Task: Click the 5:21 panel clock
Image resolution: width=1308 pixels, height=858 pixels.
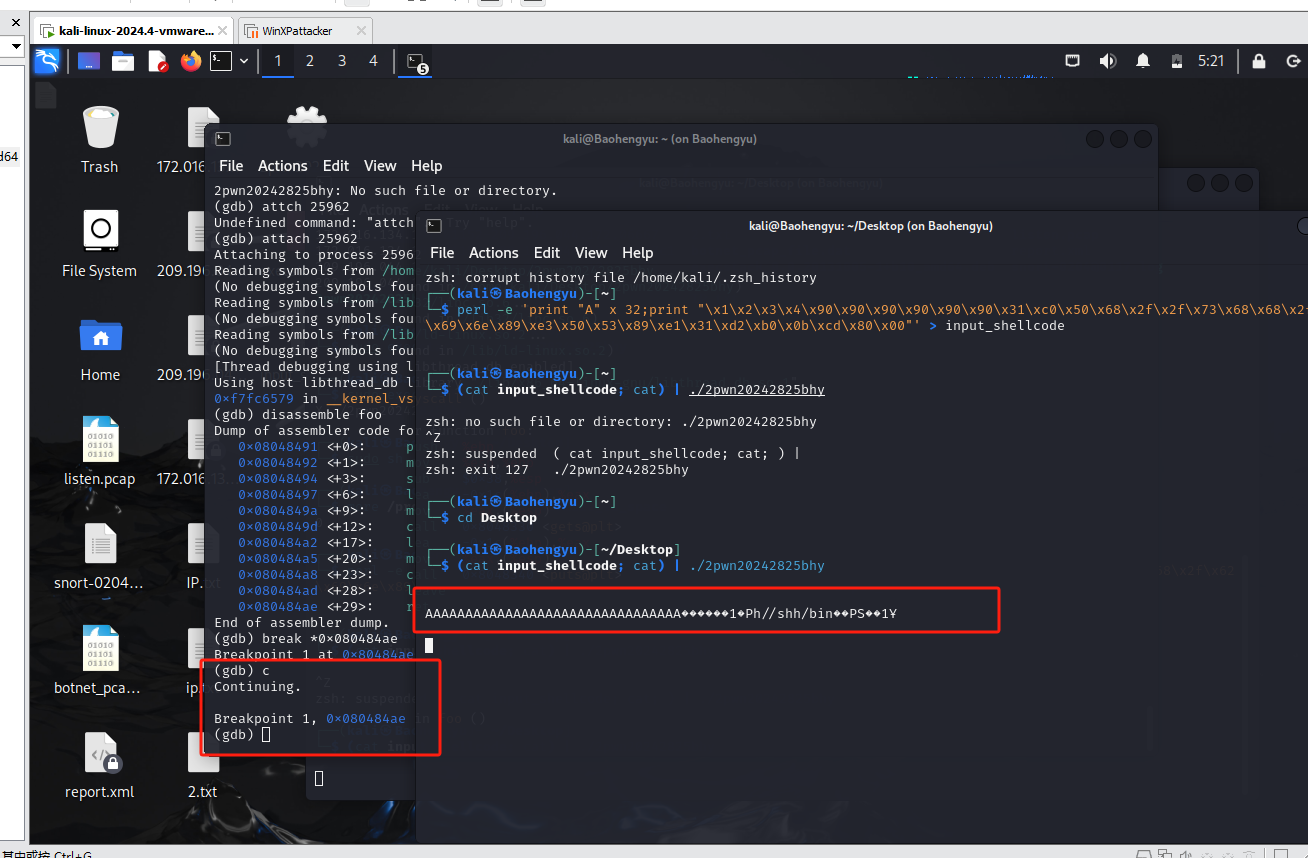Action: tap(1211, 61)
